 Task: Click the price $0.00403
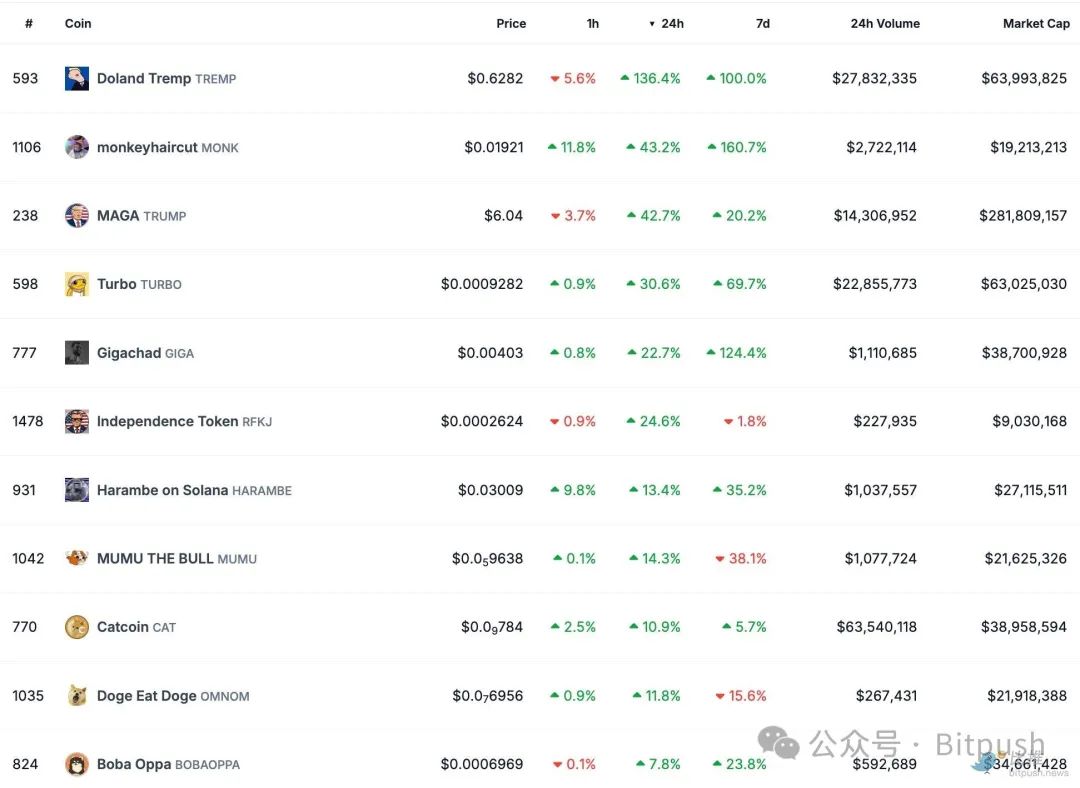click(x=490, y=353)
